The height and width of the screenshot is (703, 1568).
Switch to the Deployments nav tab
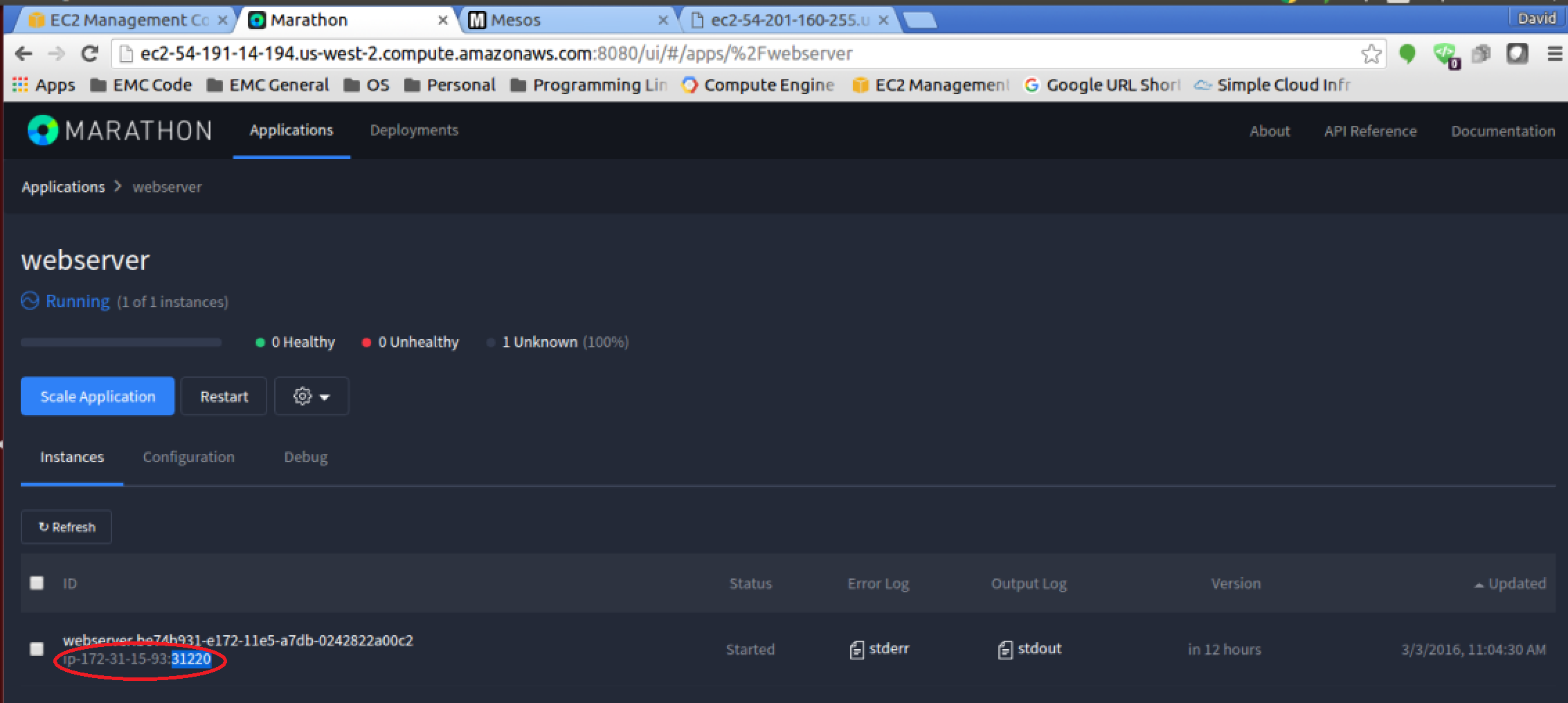tap(414, 130)
